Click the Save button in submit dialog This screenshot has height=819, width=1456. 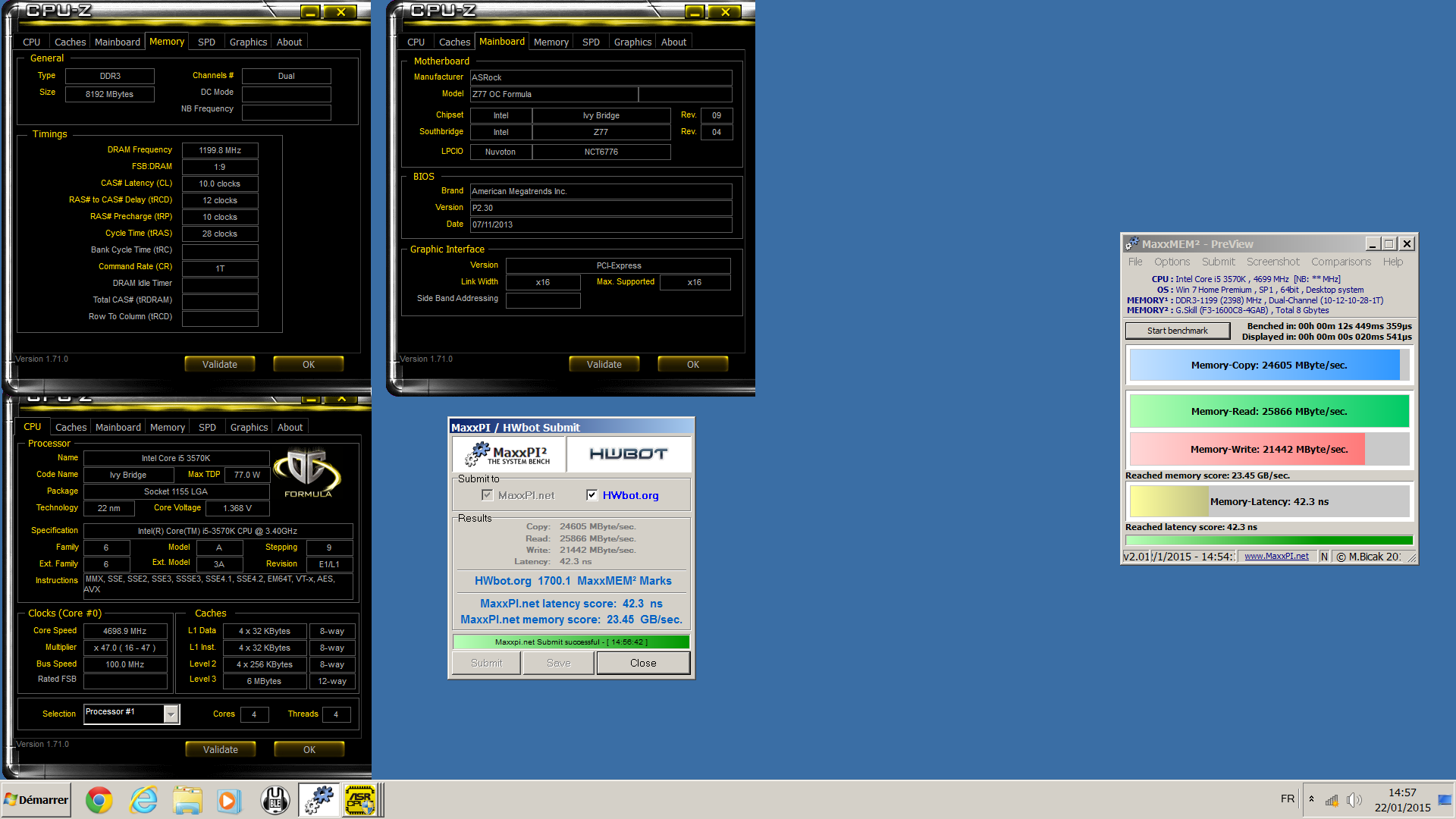[x=558, y=663]
